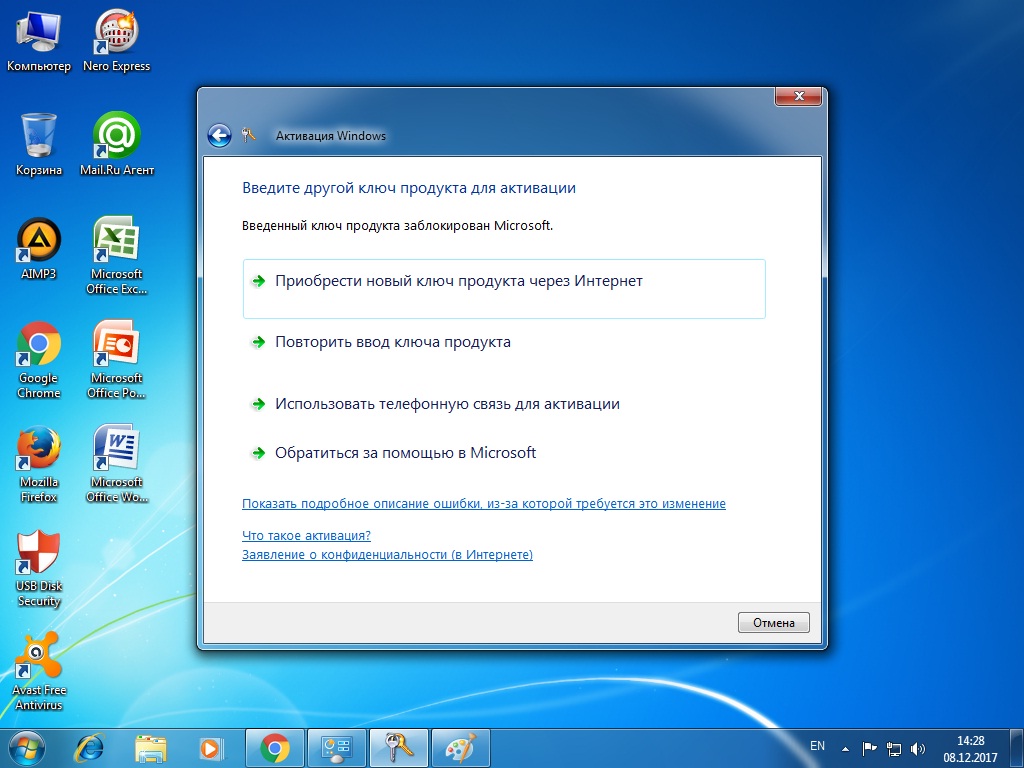Screen dimensions: 1024x768
Task: Click the EN language indicator
Action: tap(817, 746)
